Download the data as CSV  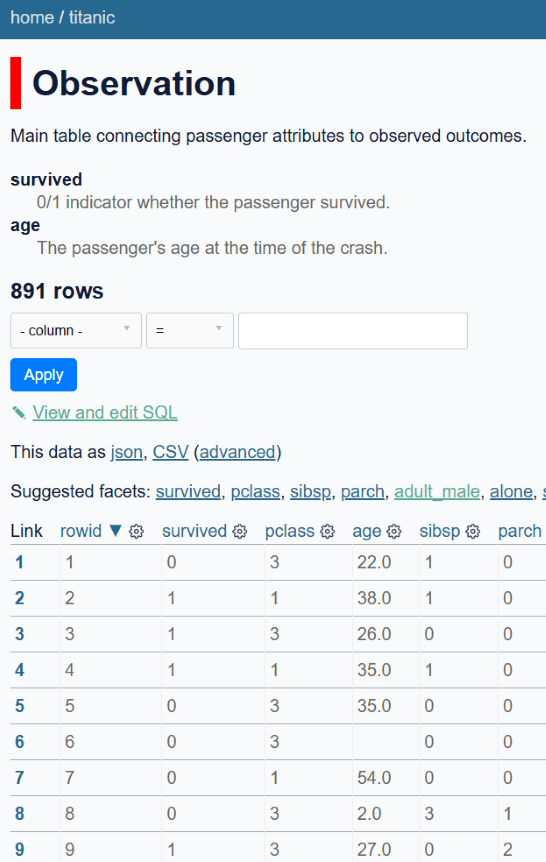click(170, 452)
